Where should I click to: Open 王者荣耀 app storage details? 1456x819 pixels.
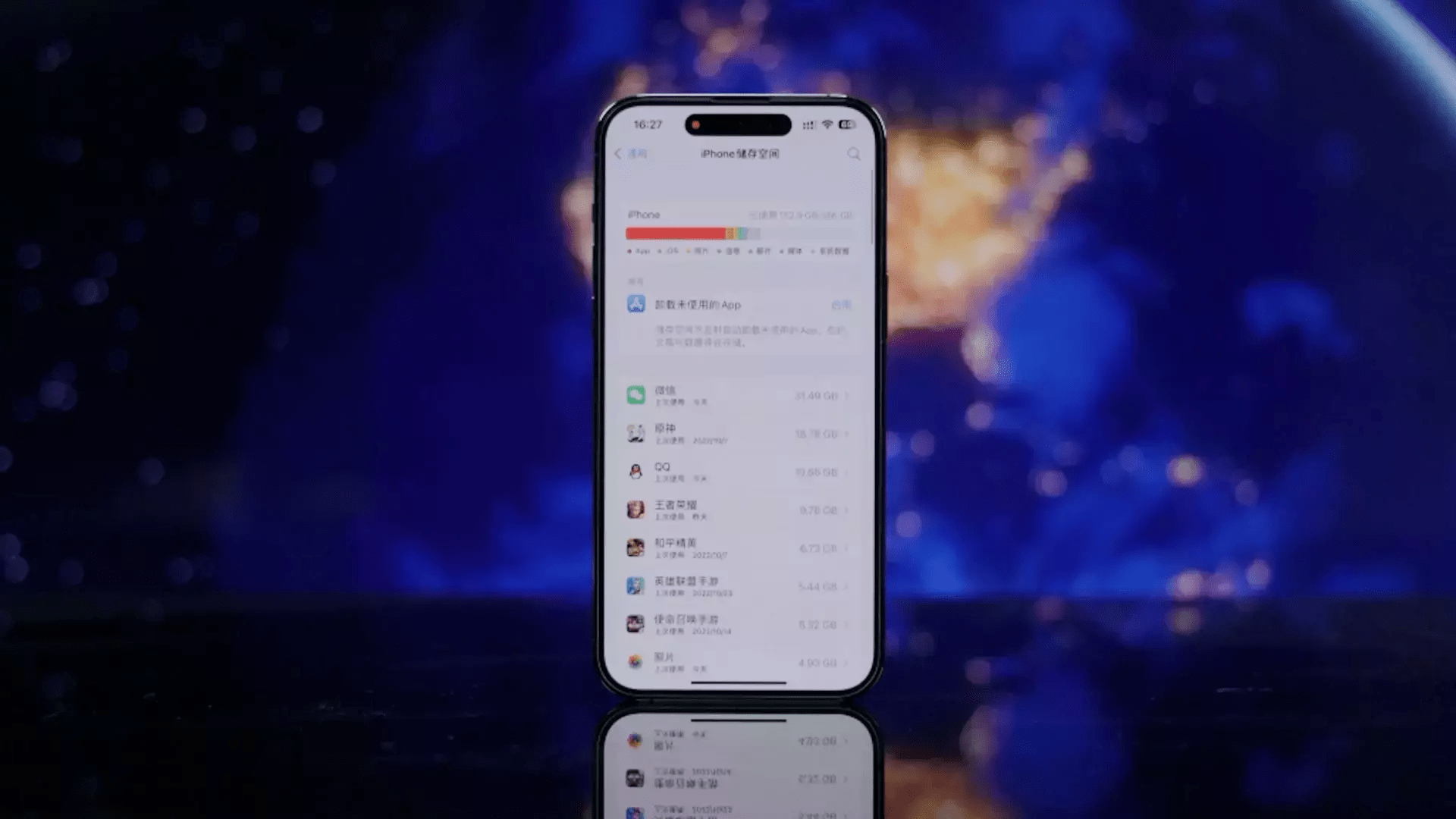click(x=738, y=510)
